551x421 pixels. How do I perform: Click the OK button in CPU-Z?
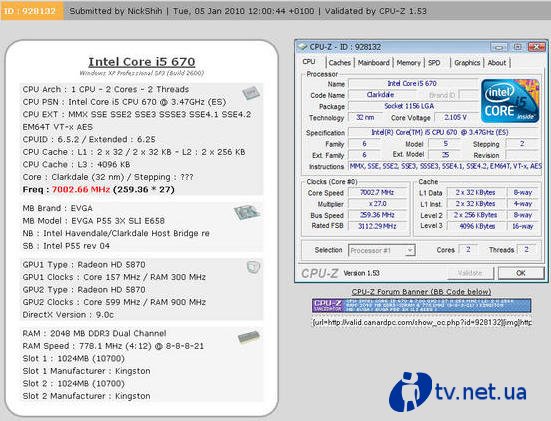521,273
